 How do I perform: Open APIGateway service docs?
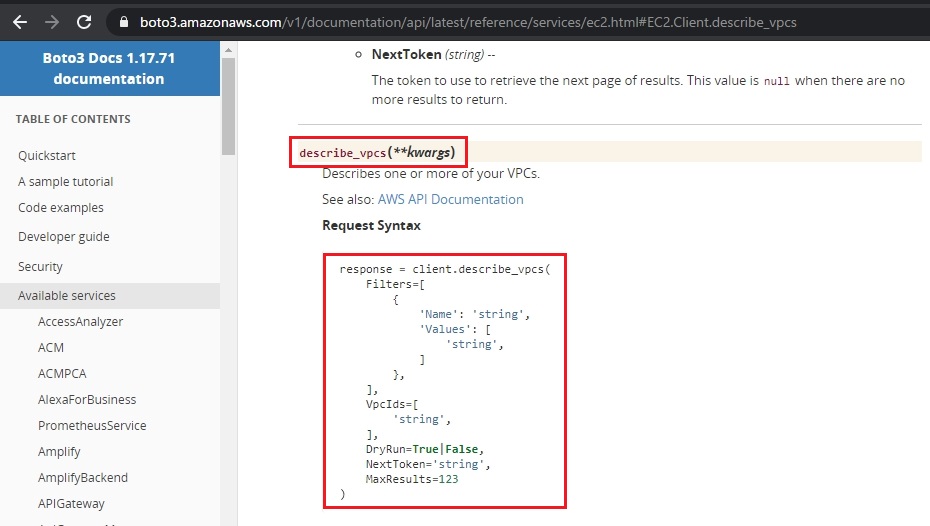point(71,503)
